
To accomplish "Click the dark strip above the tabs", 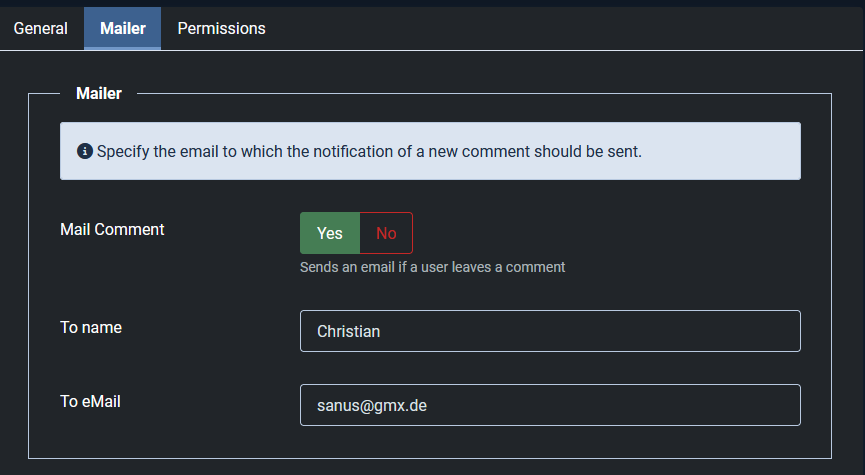I will pyautogui.click(x=432, y=3).
